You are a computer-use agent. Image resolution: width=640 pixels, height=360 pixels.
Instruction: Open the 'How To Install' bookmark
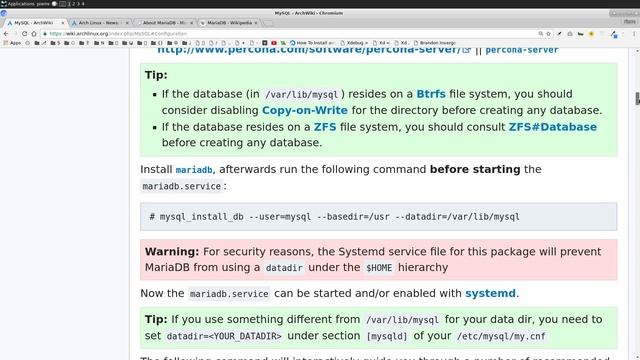[312, 43]
